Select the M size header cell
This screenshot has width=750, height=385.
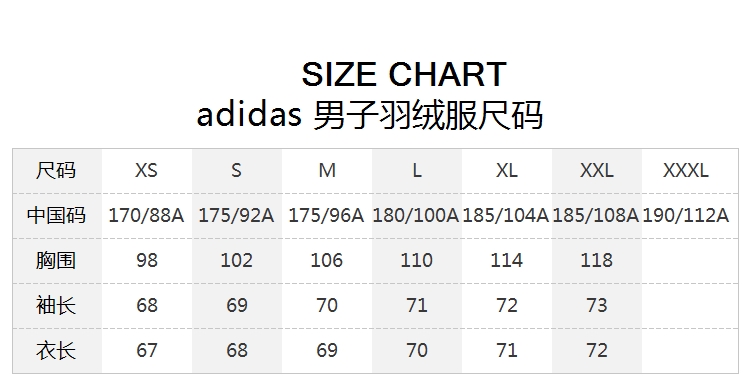[327, 170]
